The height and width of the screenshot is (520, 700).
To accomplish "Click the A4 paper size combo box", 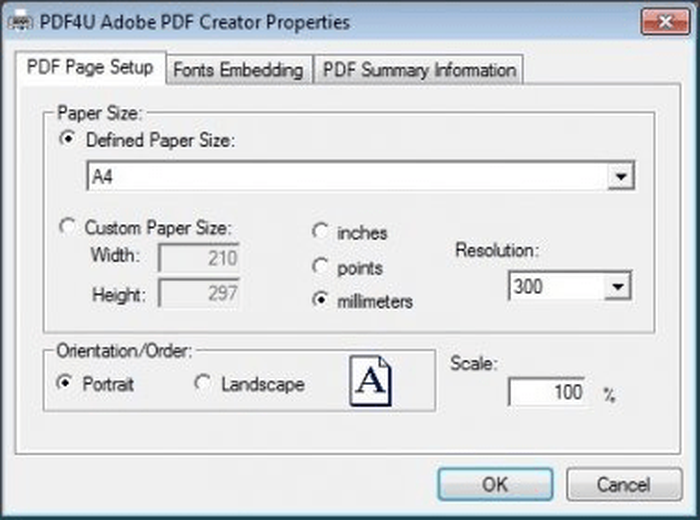I will (x=360, y=176).
